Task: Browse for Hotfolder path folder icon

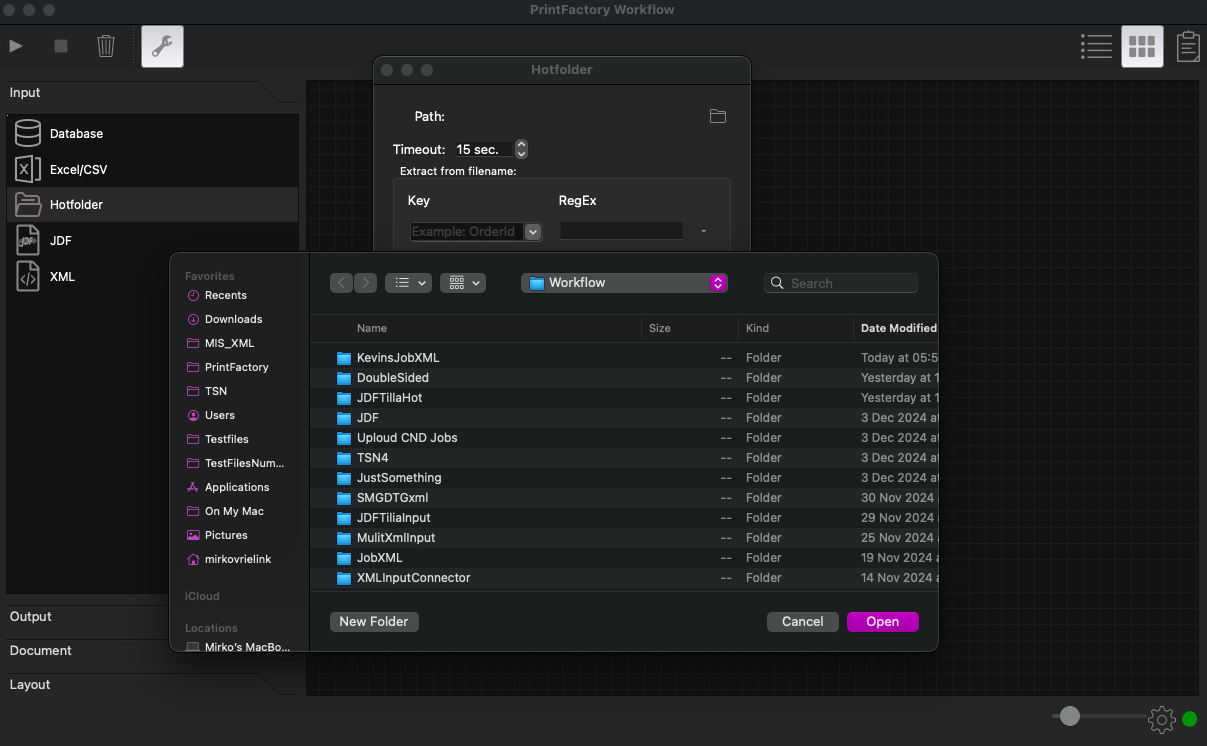Action: tap(718, 116)
